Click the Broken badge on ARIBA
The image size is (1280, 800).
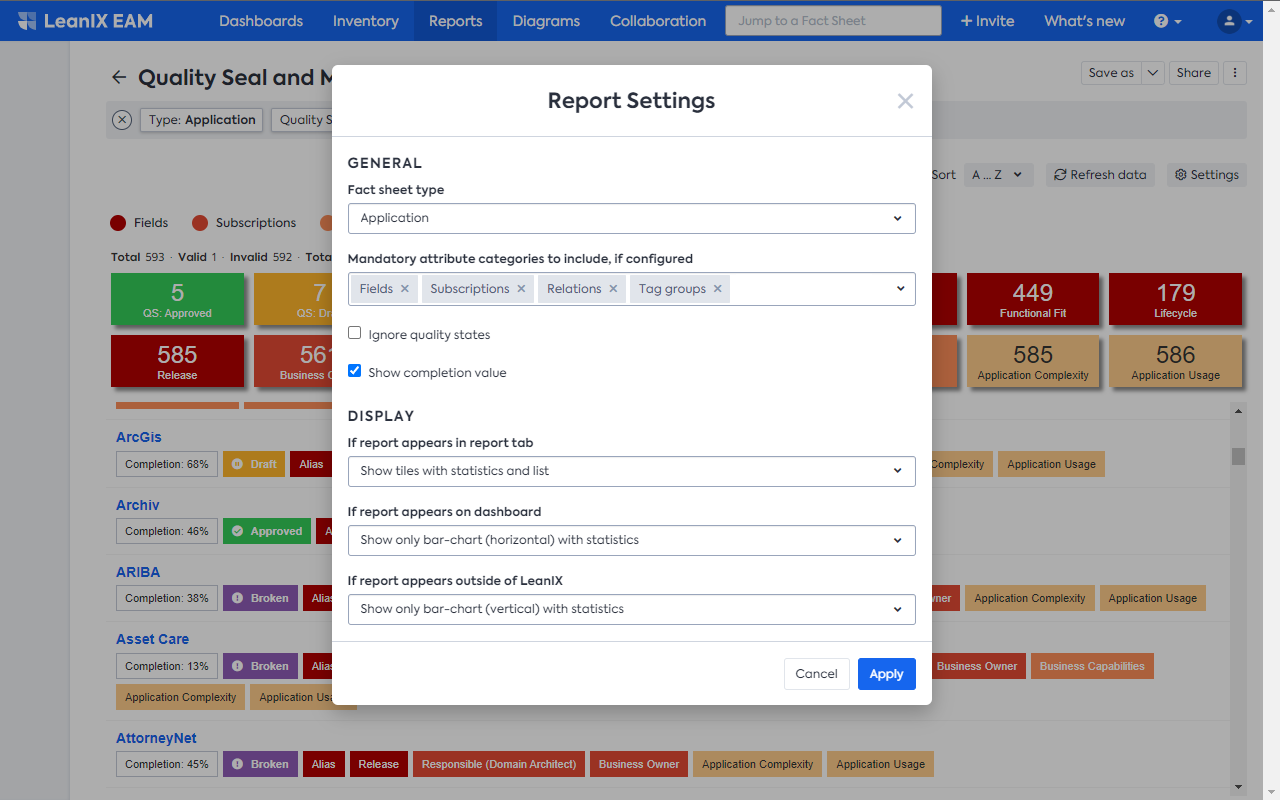[x=260, y=598]
